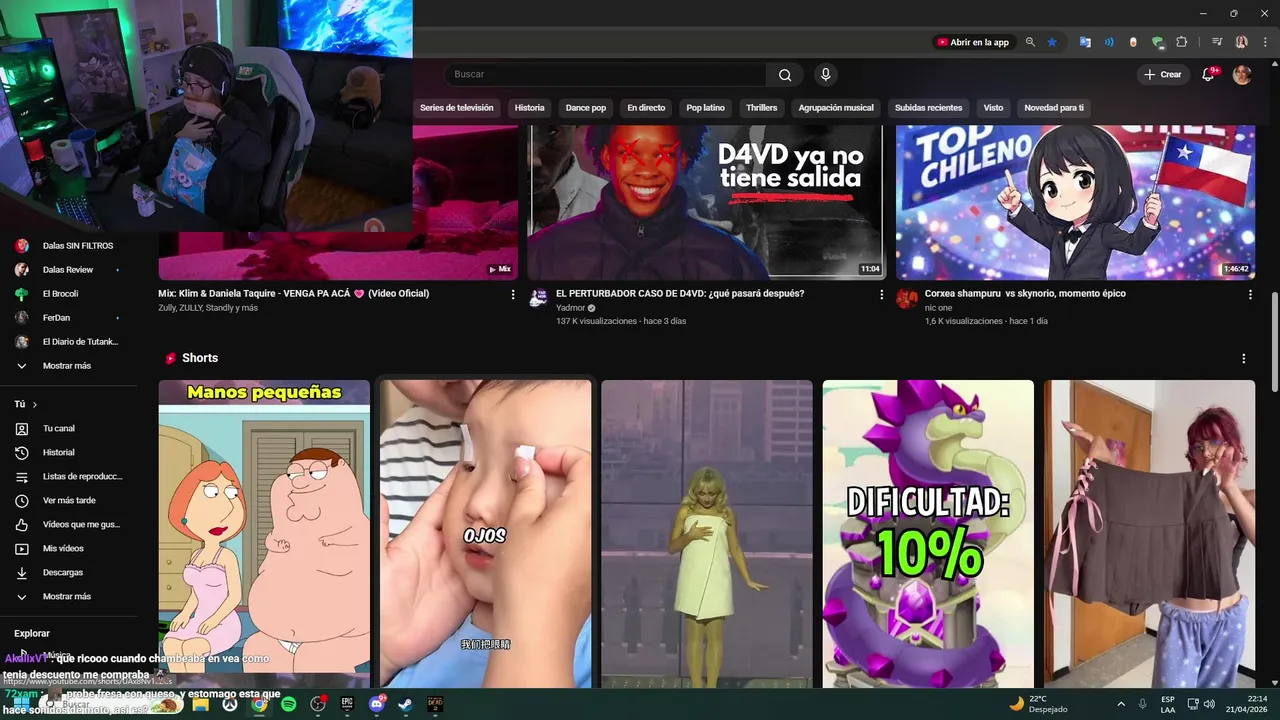Screen dimensions: 1280x720
Task: Open the DIFICULTAD 10% Short
Action: (x=928, y=533)
